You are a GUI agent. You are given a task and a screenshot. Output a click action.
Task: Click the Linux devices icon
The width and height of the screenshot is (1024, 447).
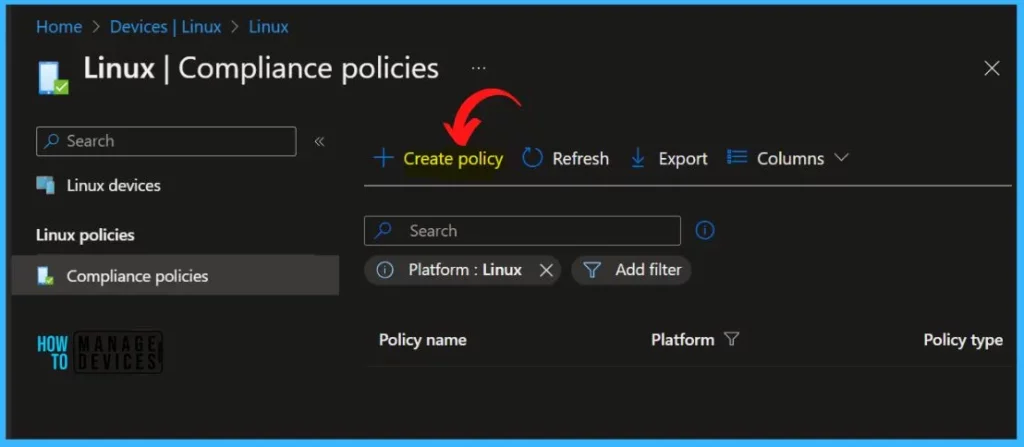pos(46,186)
